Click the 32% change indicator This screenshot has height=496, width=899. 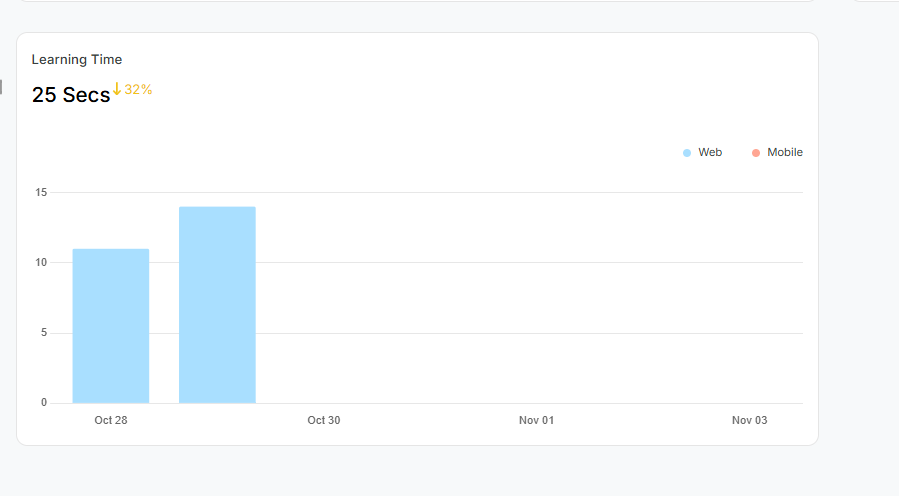(138, 90)
